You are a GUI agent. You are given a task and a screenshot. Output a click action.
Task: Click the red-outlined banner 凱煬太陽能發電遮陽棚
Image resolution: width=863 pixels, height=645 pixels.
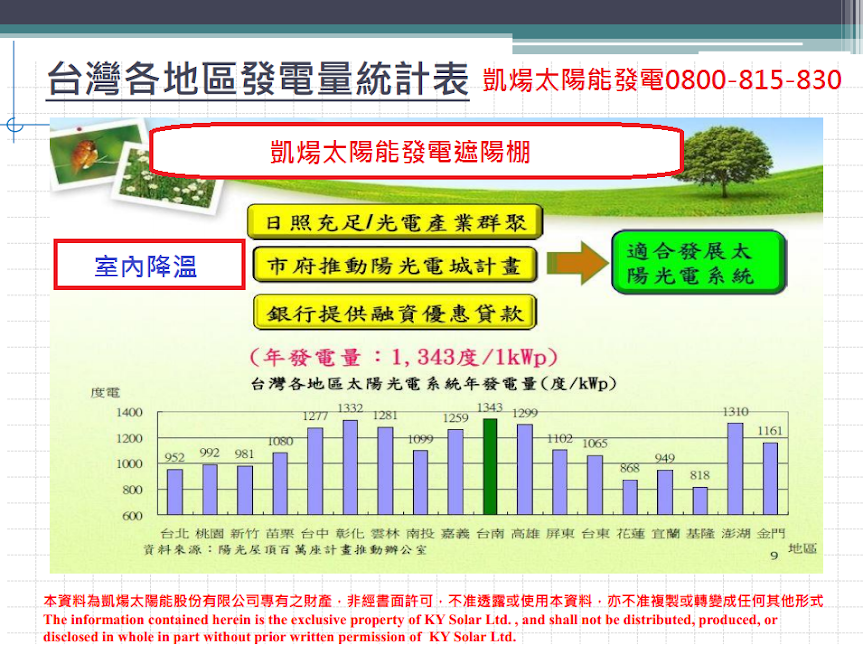pos(416,151)
